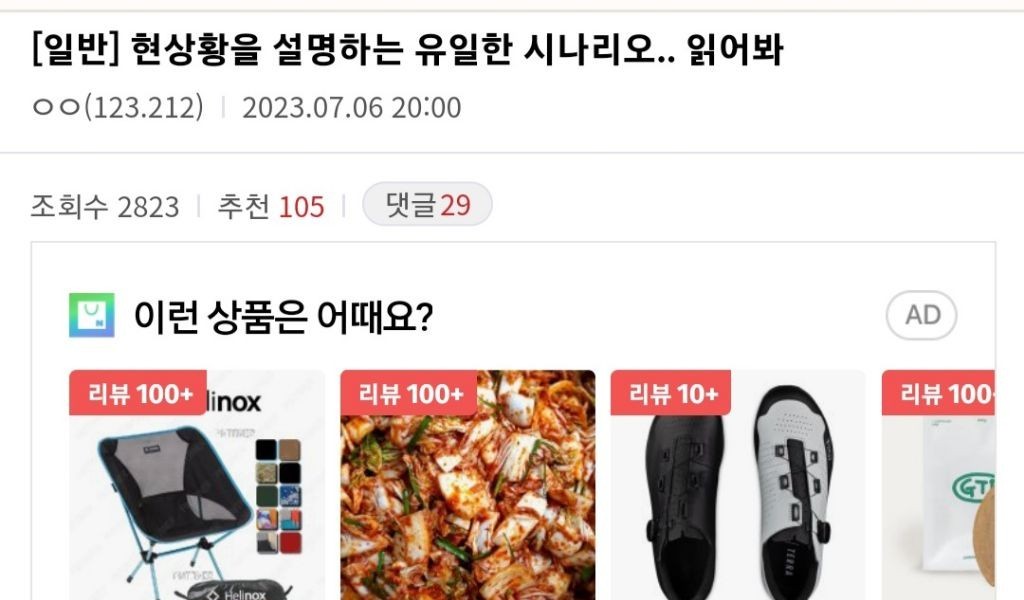Click the 조회수 2823 view count
Viewport: 1024px width, 600px height.
[105, 207]
